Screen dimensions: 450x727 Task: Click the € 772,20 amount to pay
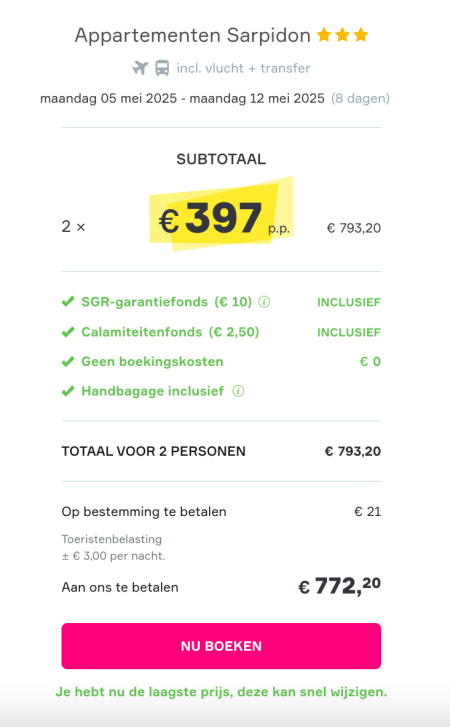click(x=339, y=586)
